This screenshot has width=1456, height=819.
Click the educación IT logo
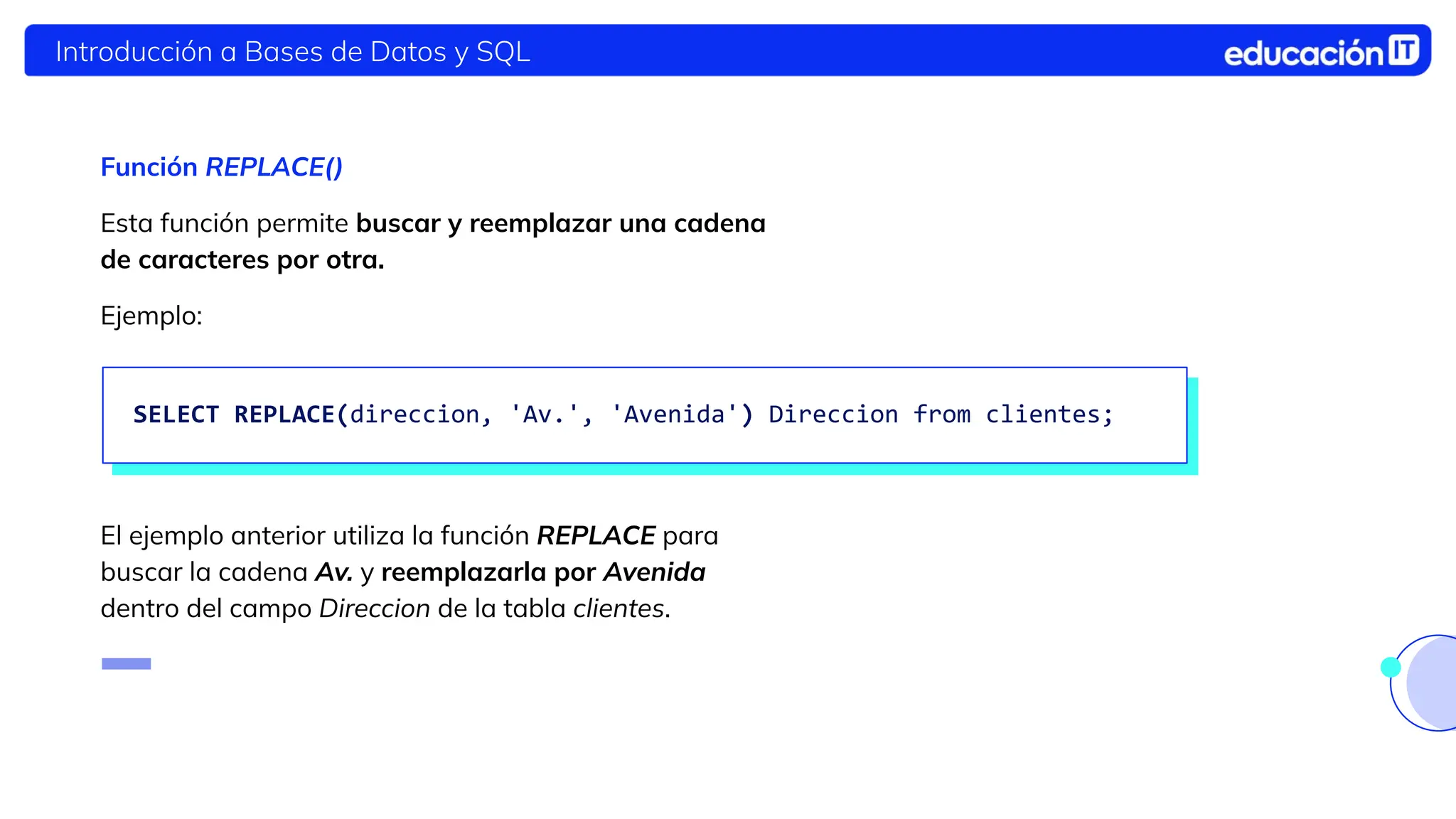tap(1322, 52)
